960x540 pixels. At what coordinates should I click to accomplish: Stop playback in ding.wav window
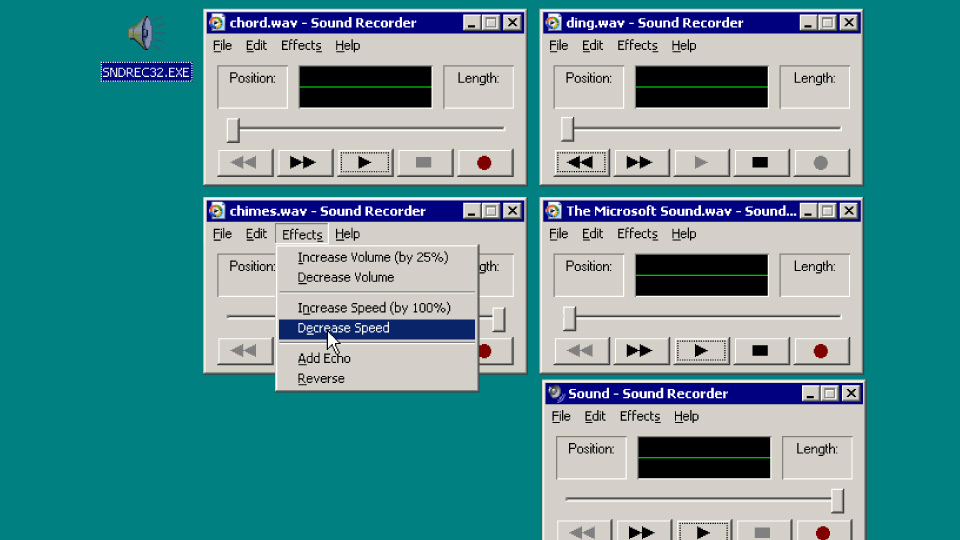point(760,163)
